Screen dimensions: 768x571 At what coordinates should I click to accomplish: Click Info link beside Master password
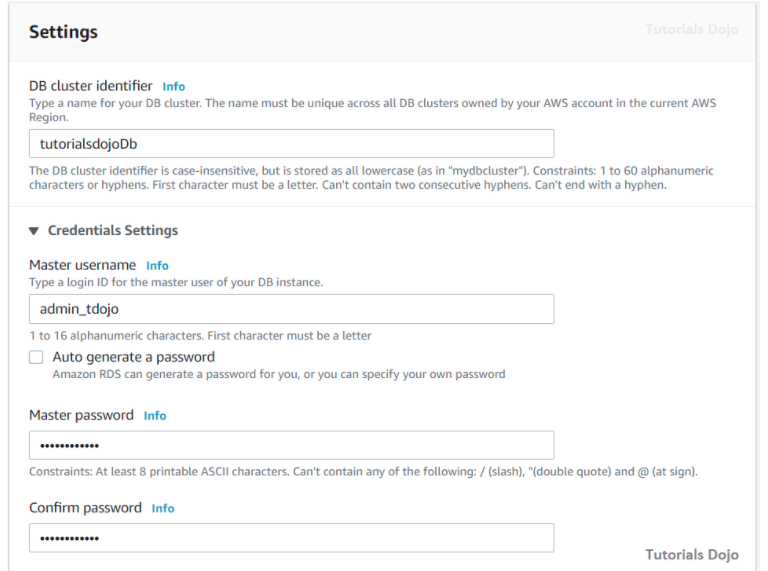[x=155, y=416]
